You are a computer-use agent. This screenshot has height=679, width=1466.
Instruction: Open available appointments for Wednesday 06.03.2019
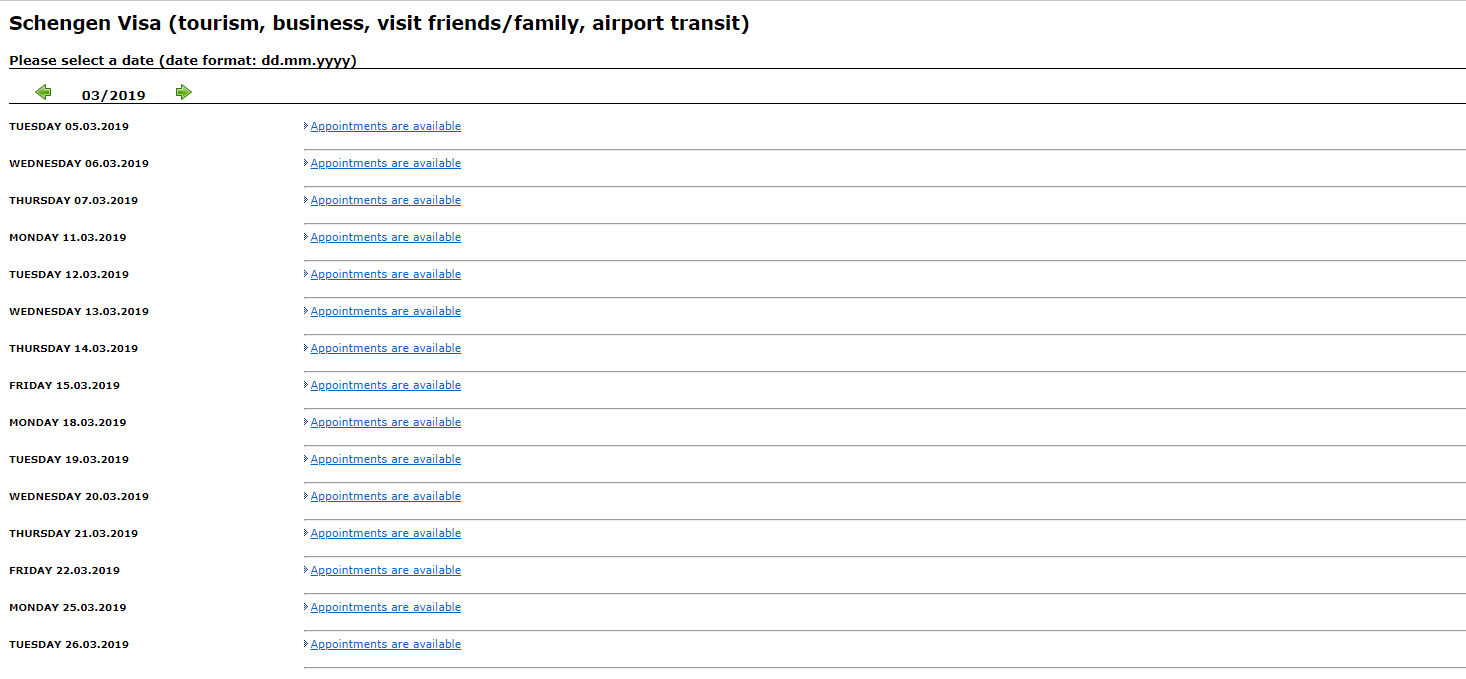386,163
